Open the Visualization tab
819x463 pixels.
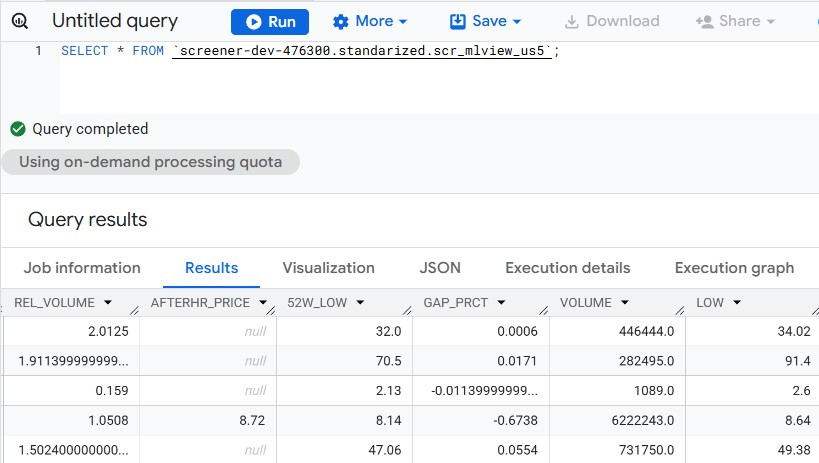click(329, 268)
